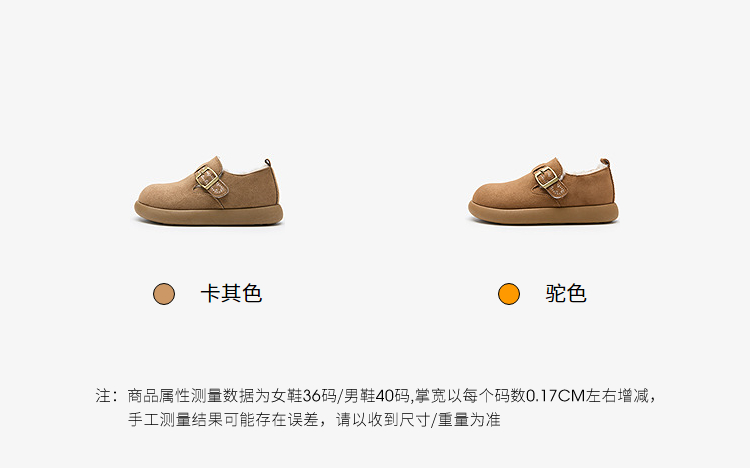The width and height of the screenshot is (750, 468).
Task: Click the 0.17CM value in the note
Action: pos(556,396)
